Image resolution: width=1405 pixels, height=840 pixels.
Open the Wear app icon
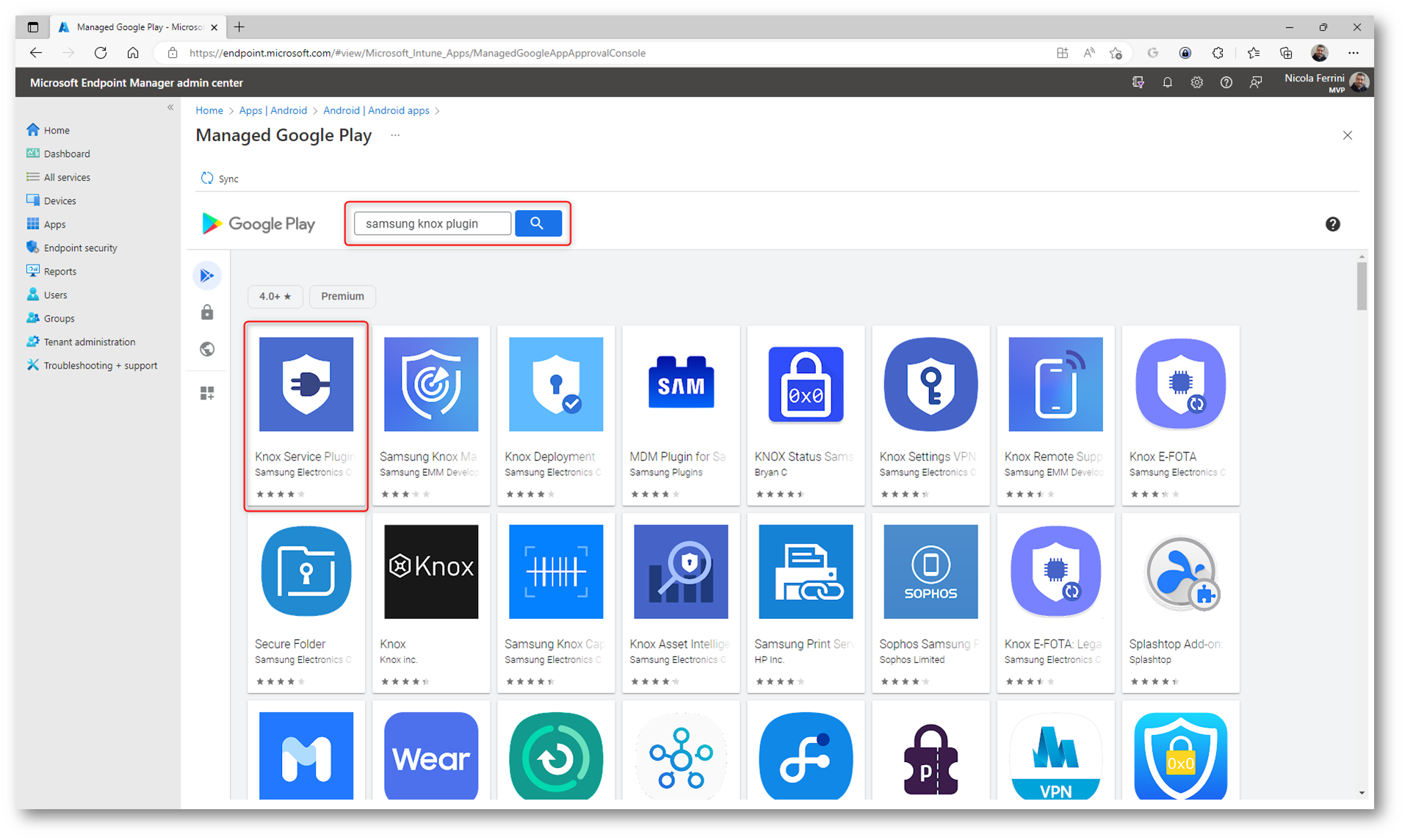(431, 756)
